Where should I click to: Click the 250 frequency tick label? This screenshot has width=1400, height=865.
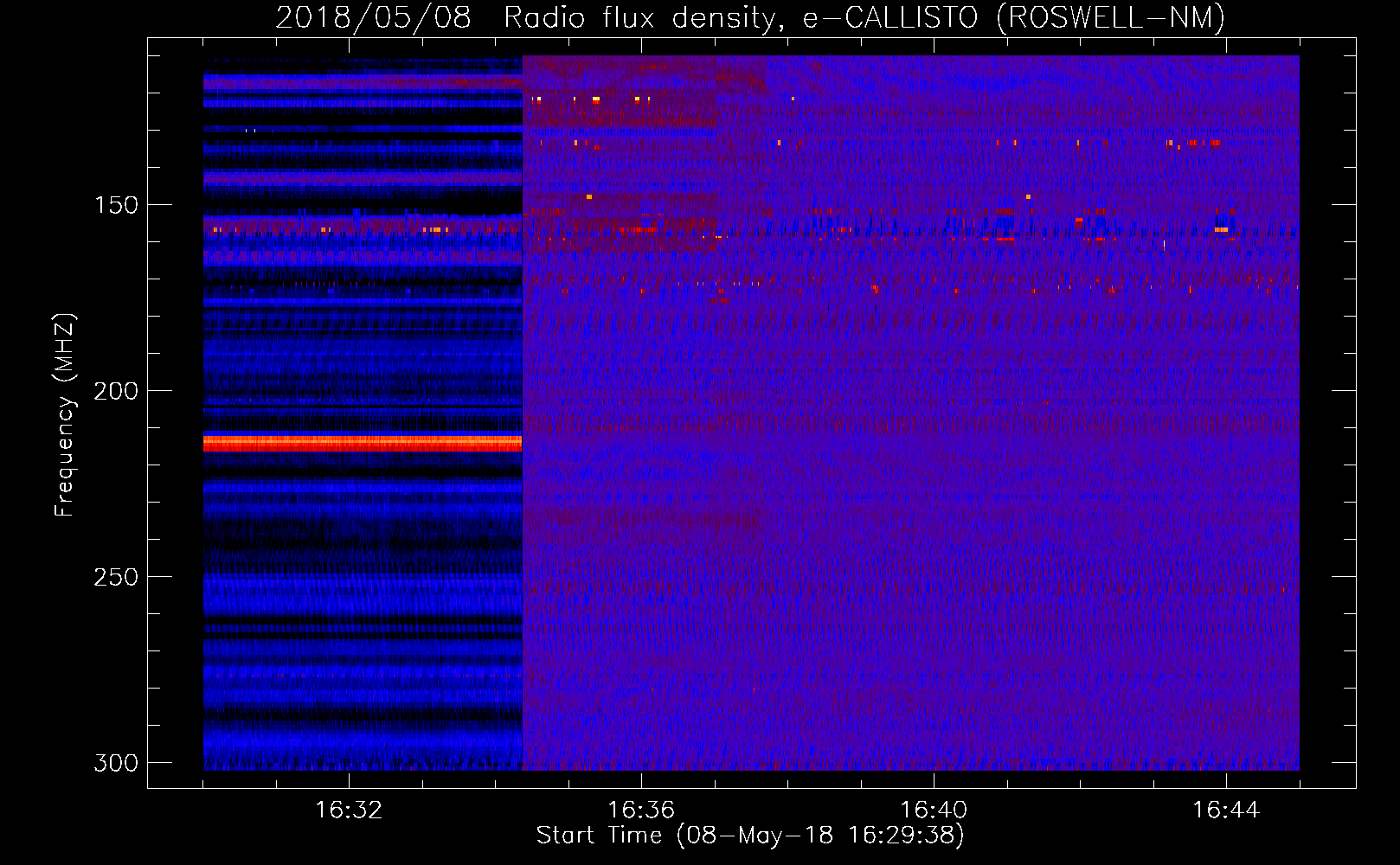[116, 577]
